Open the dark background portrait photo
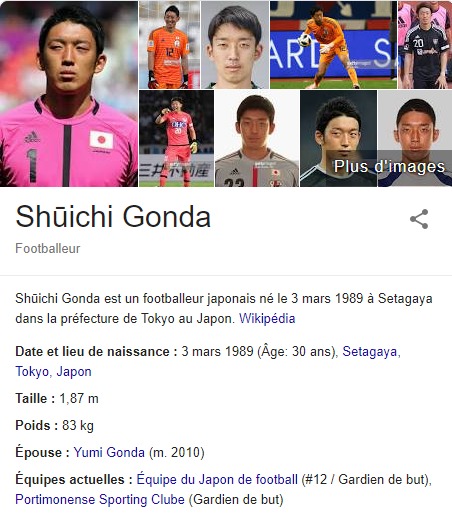 338,138
